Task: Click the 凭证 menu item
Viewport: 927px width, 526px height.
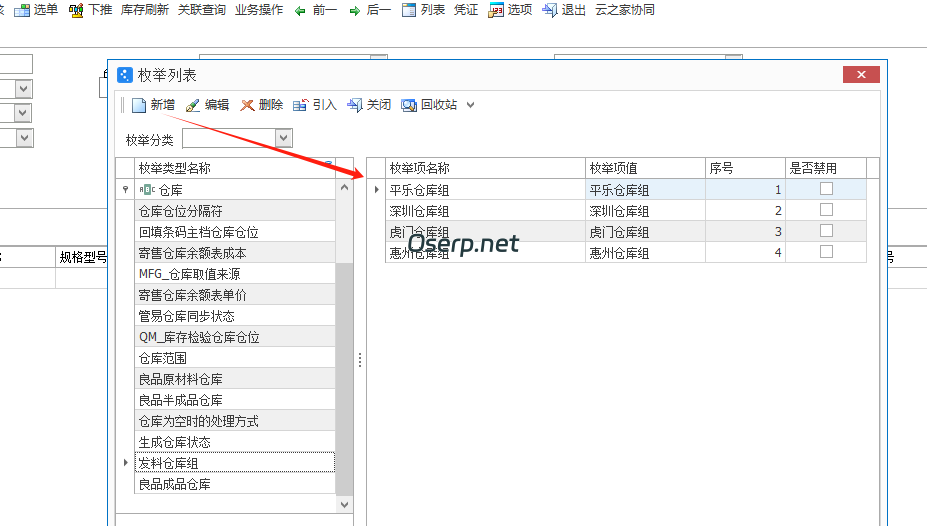Action: pos(466,10)
